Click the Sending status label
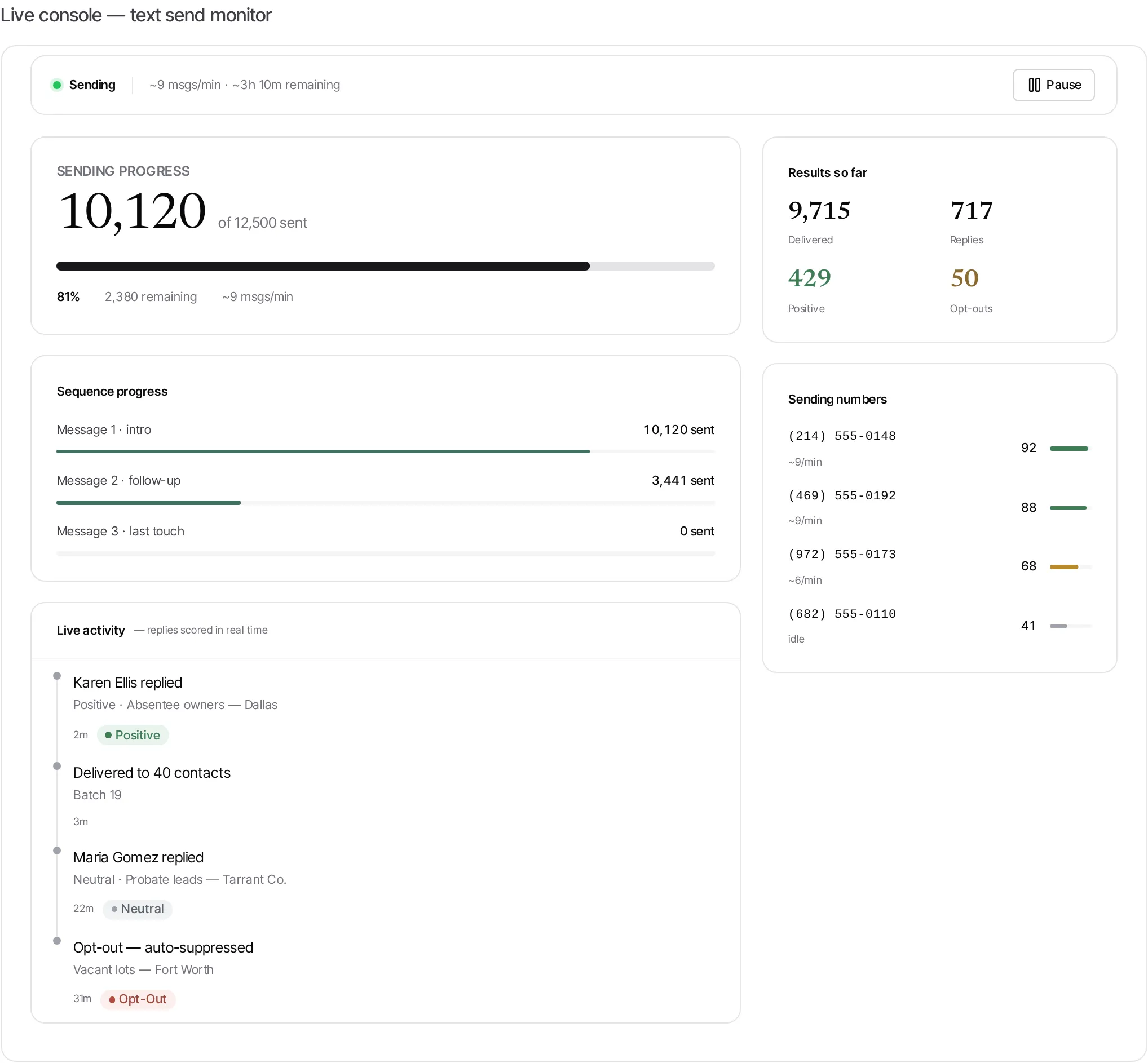 coord(92,85)
